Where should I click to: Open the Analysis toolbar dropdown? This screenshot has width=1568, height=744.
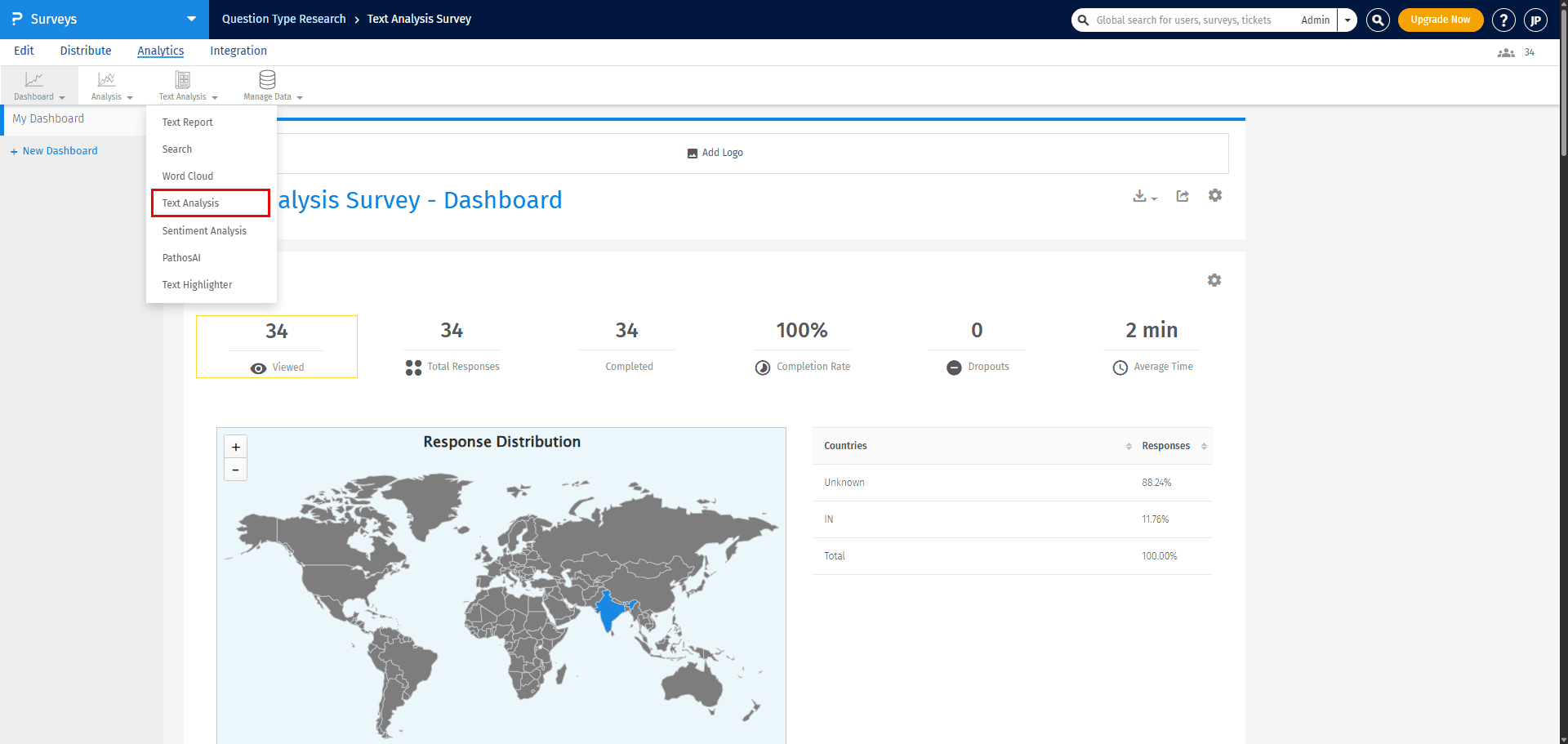point(111,85)
